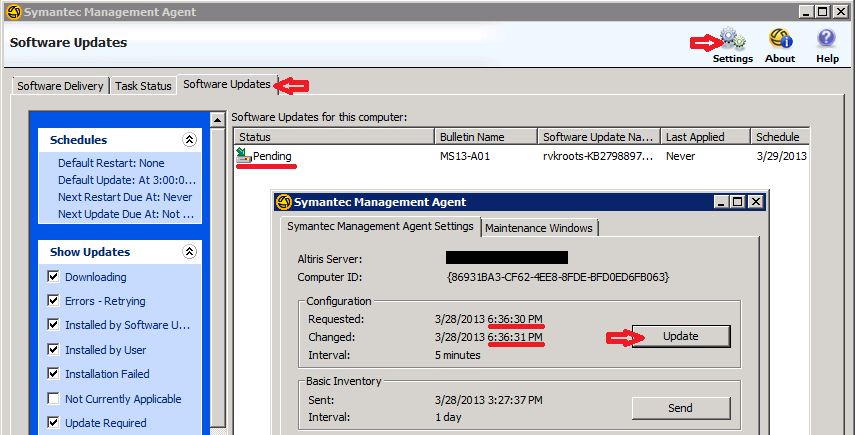
Task: Open the Maintenance Windows tab
Action: coord(539,228)
